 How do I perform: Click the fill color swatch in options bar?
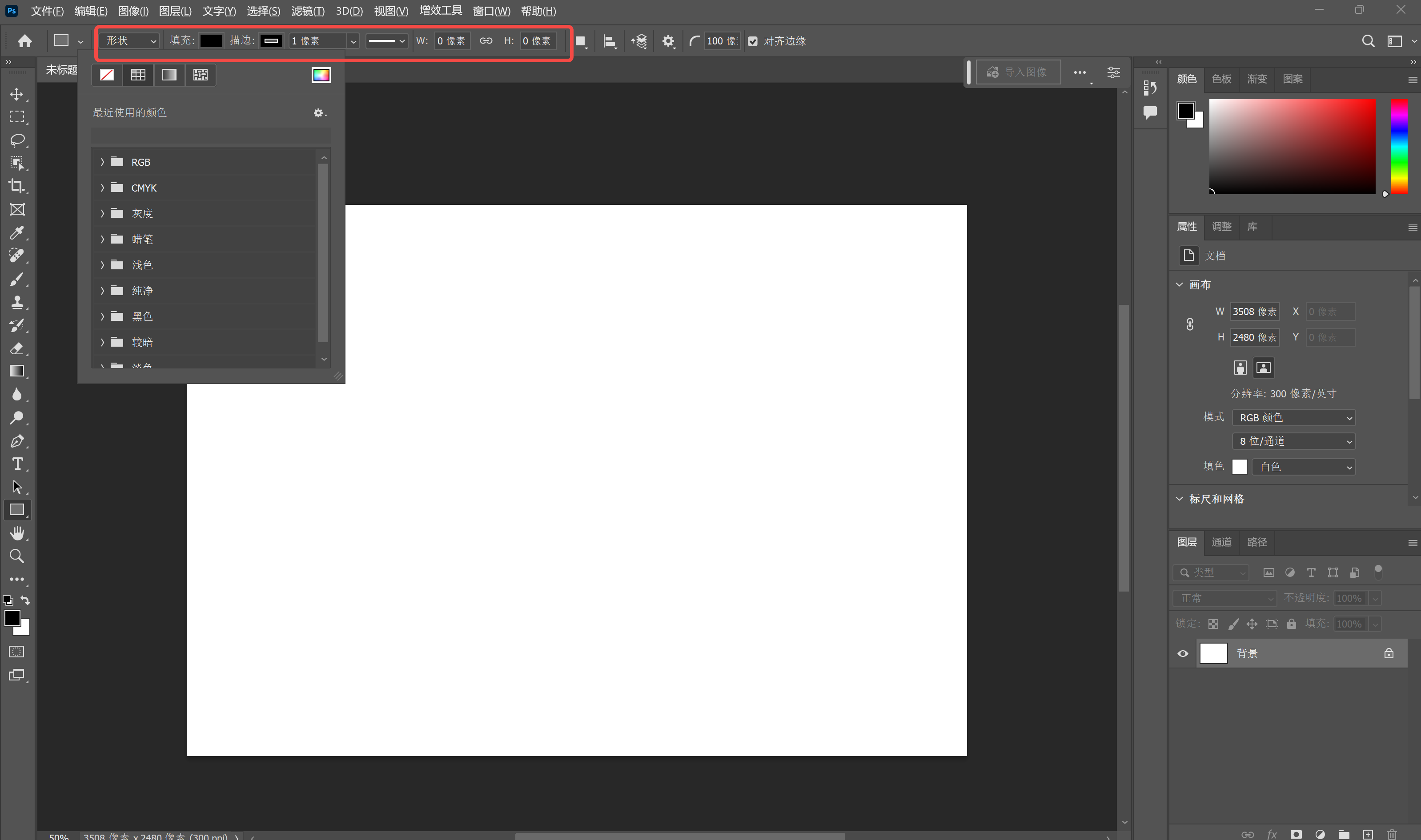click(x=211, y=41)
